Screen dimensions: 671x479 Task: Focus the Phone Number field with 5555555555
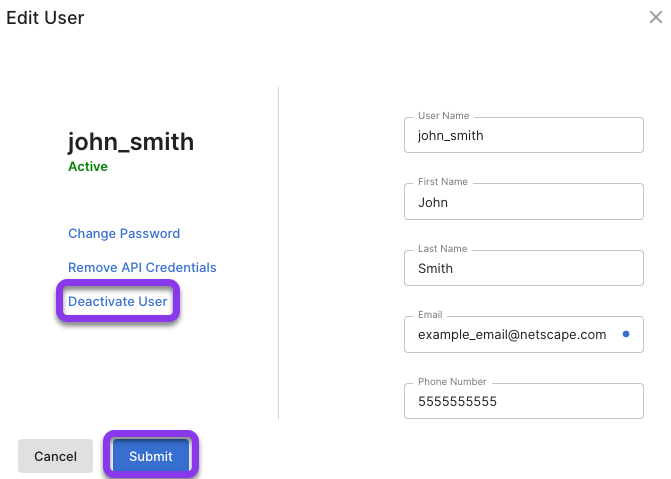[x=523, y=401]
